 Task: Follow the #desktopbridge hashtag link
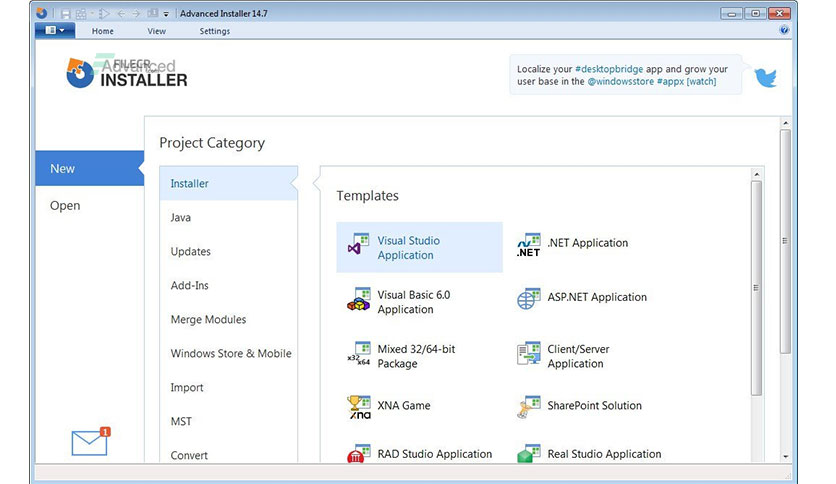[609, 69]
